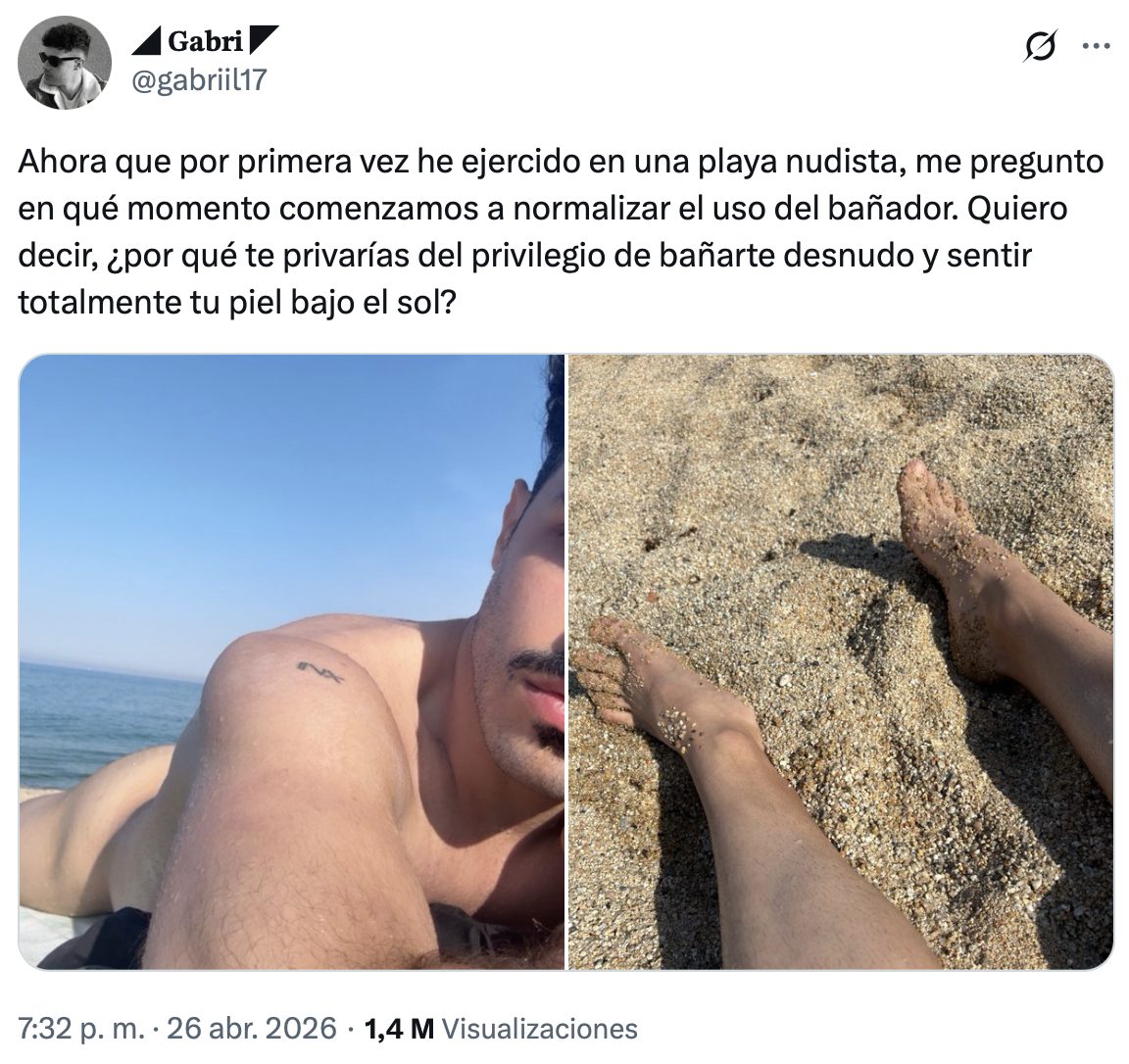Image resolution: width=1129 pixels, height=1064 pixels.
Task: Visit the @gabriil17 handle link
Action: (x=199, y=80)
